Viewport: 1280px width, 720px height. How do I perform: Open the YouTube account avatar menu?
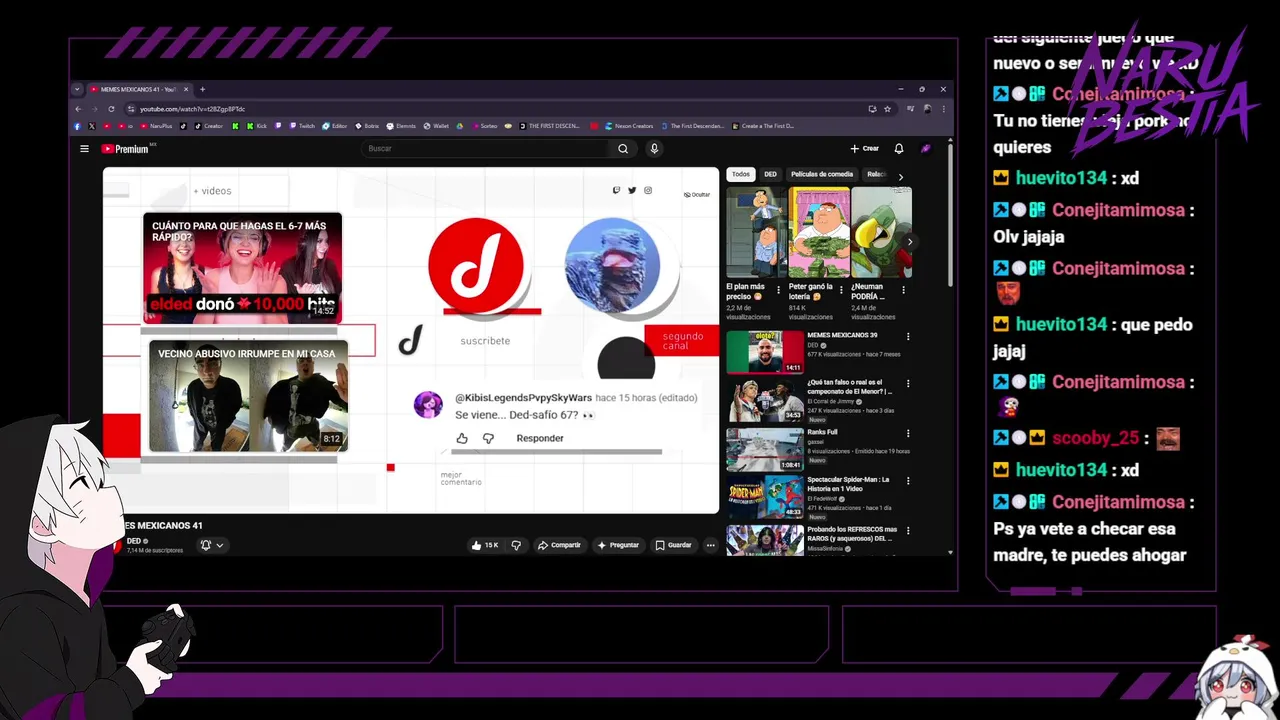pos(926,149)
